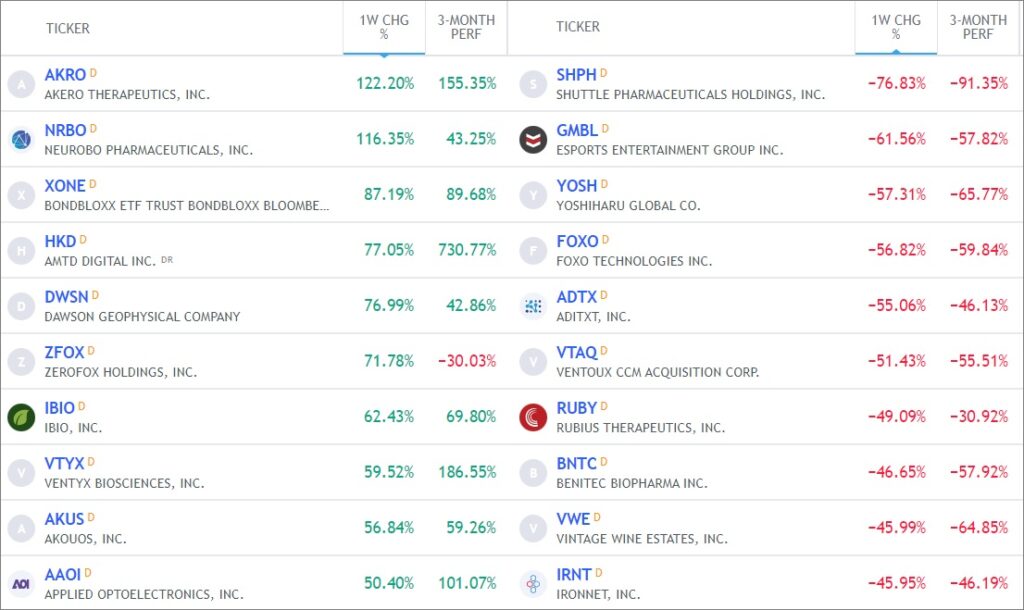Open the HKD ticker link
1024x610 pixels.
pos(60,242)
